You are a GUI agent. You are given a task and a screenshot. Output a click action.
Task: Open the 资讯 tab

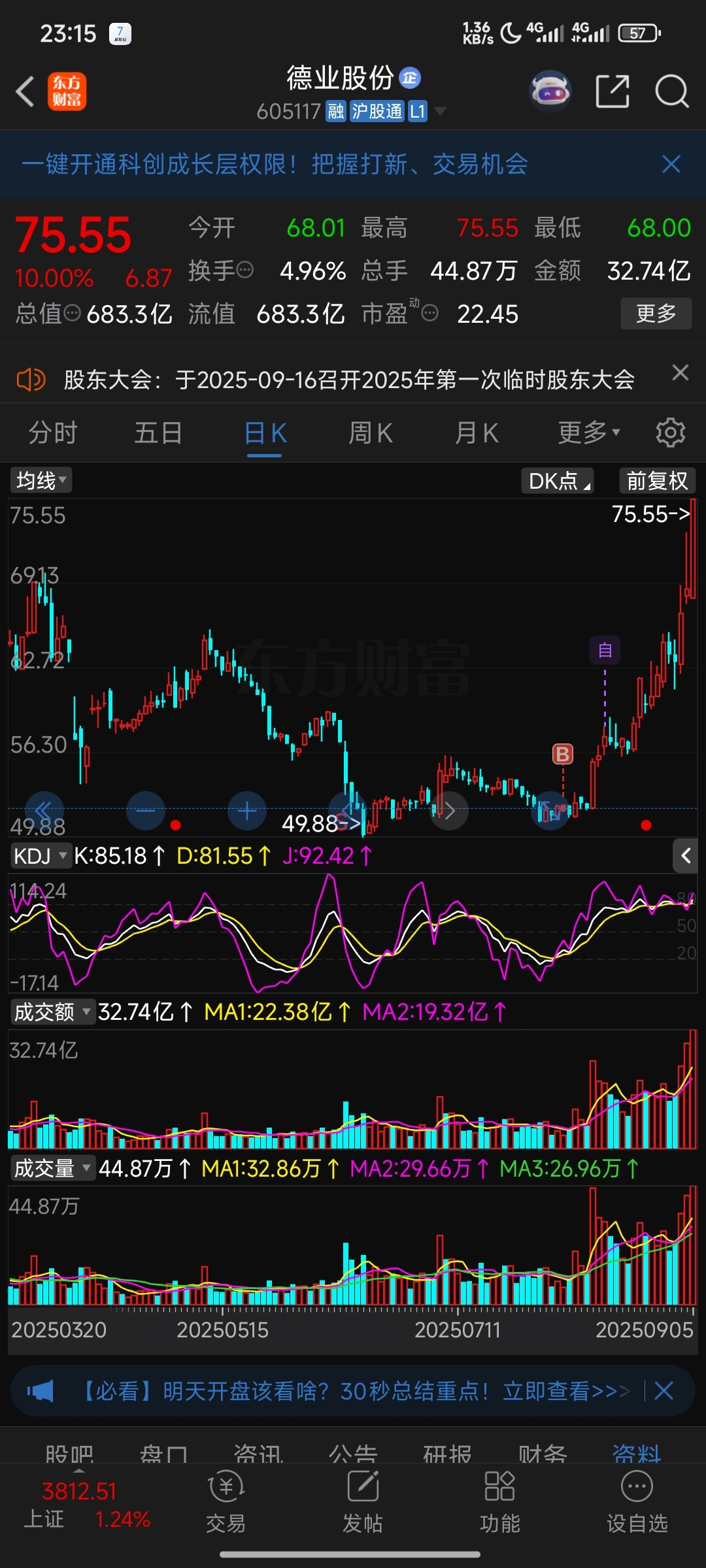coord(258,1455)
